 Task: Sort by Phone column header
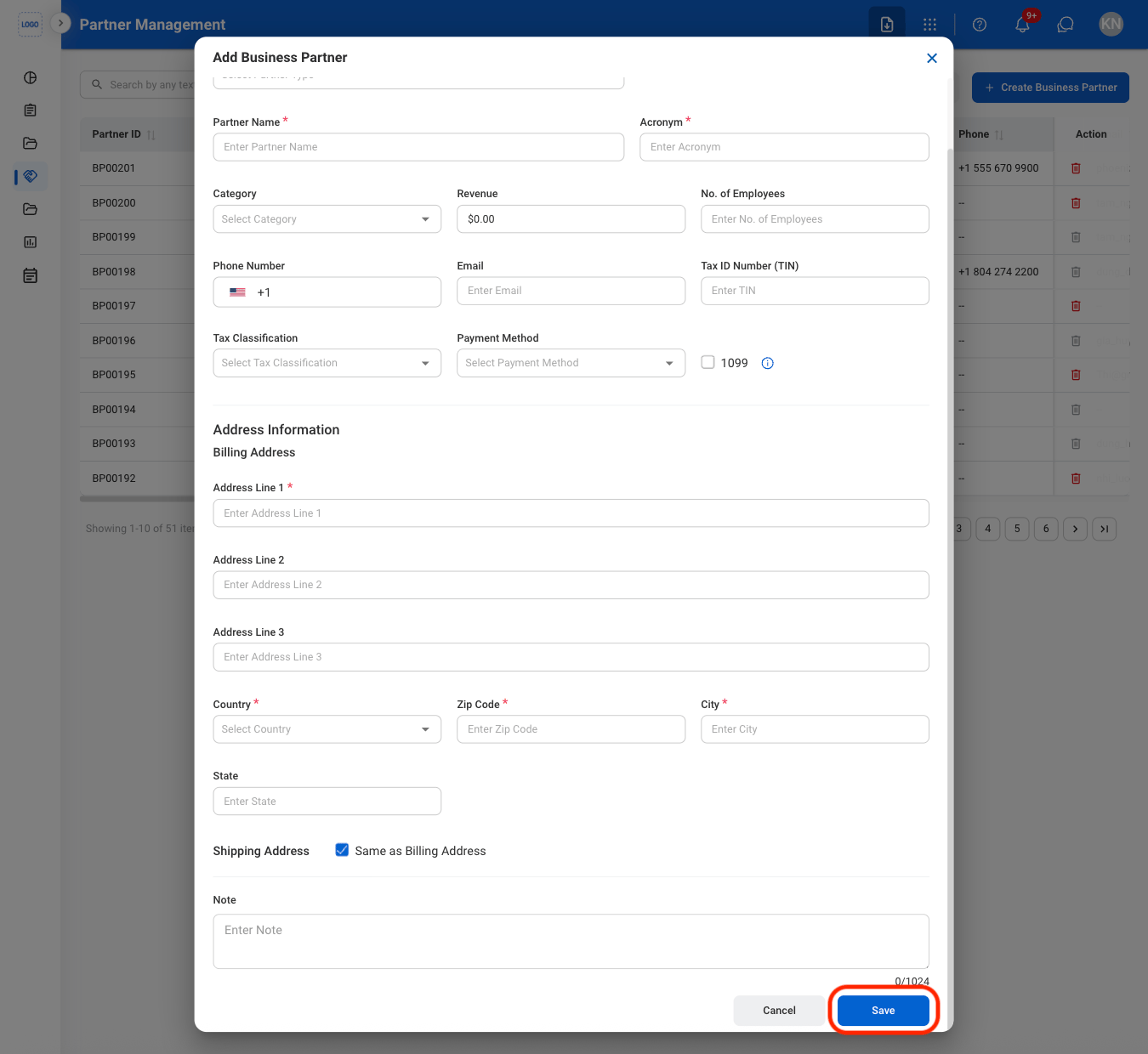[x=981, y=134]
